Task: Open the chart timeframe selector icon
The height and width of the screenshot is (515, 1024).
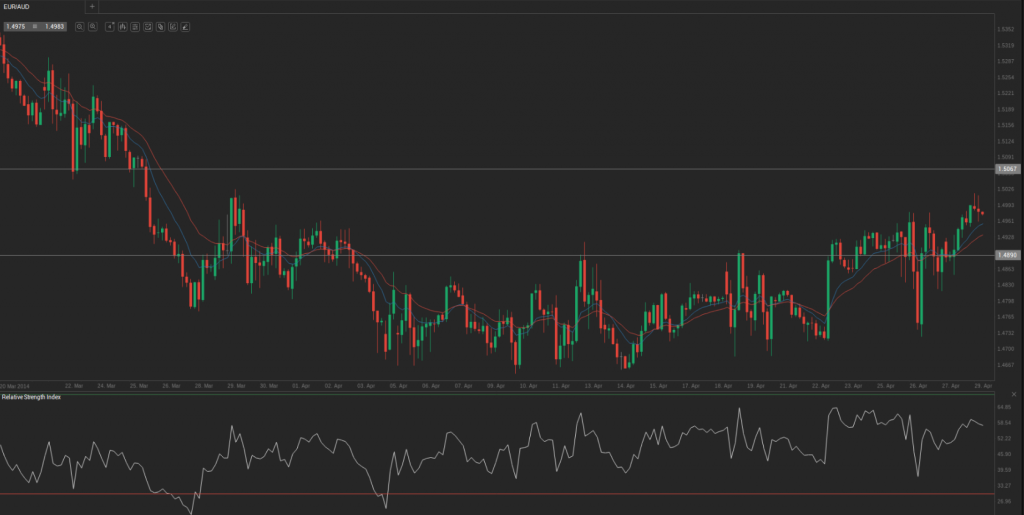Action: pyautogui.click(x=110, y=26)
